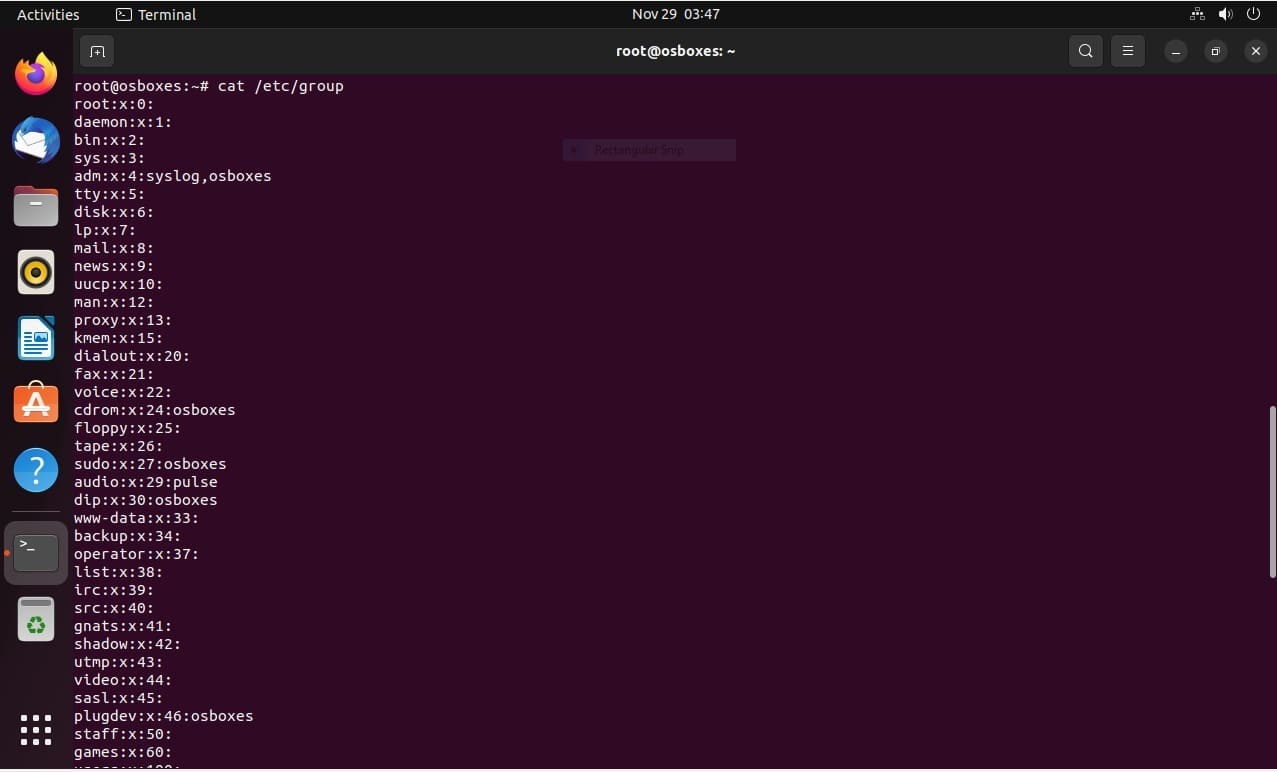1277x772 pixels.
Task: Click the line 'cdrom:x:24:osboxes'
Action: click(x=155, y=410)
